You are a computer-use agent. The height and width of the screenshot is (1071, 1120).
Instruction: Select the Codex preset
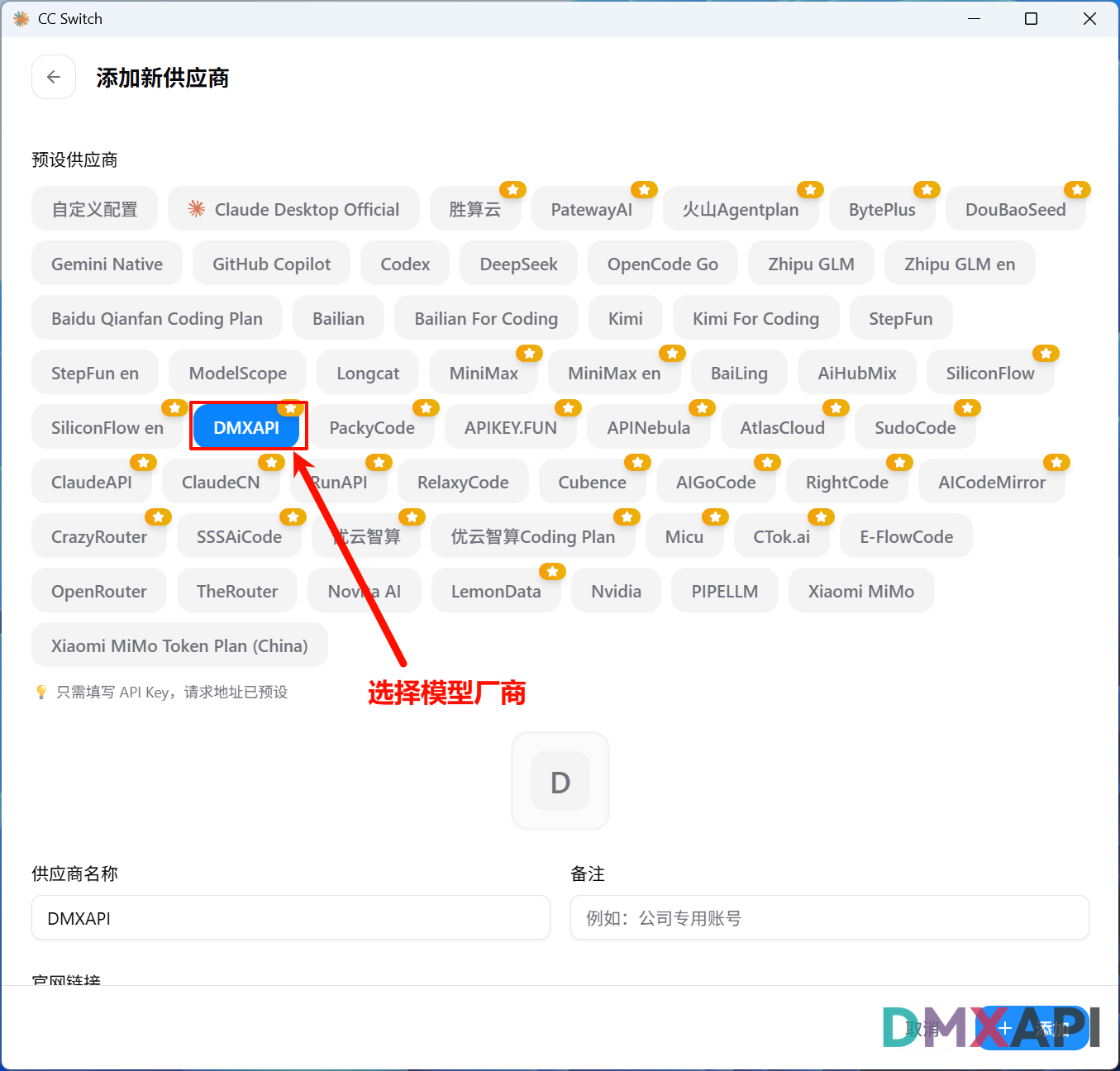click(405, 264)
